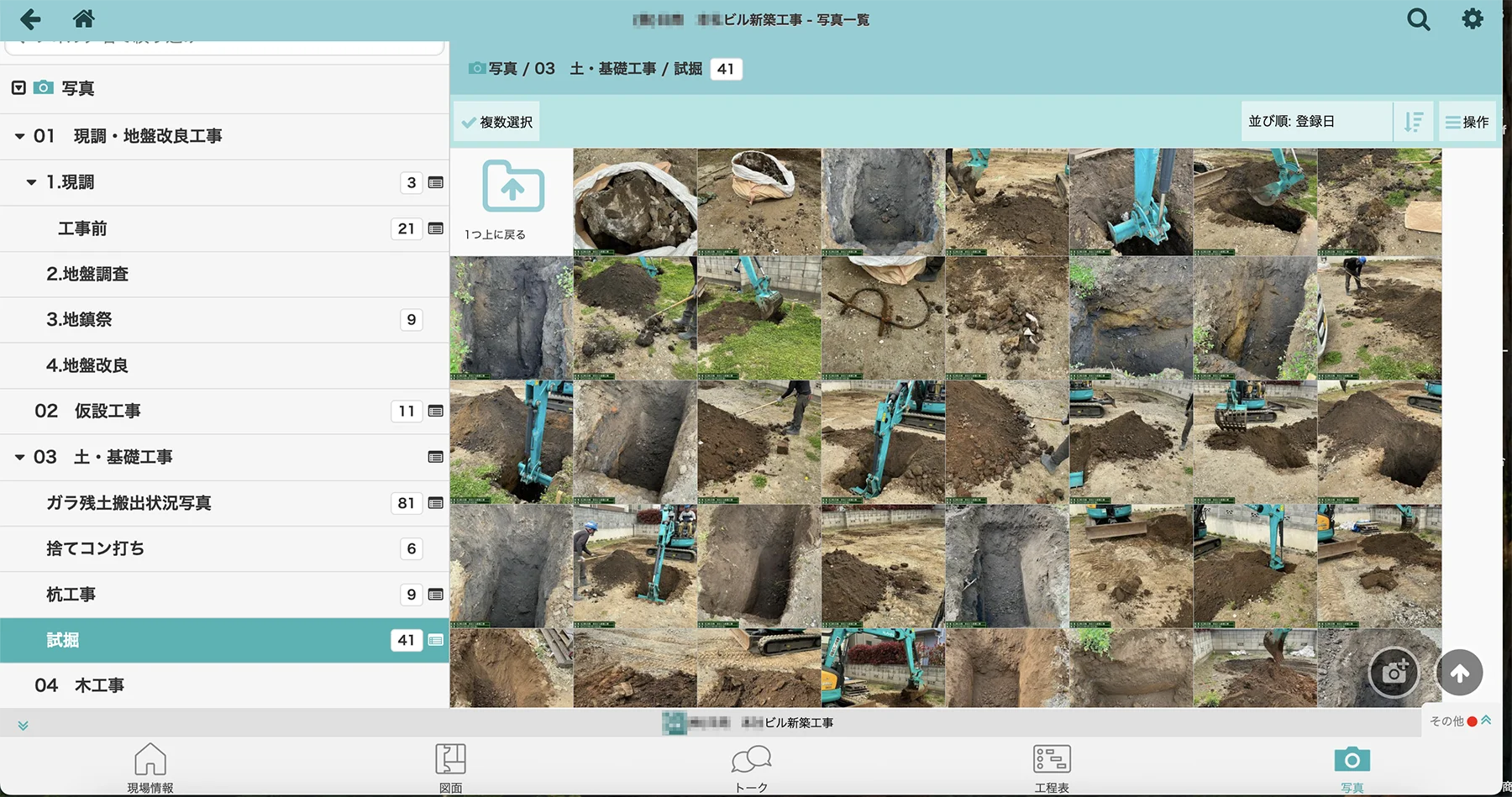Open the first rock-in-bag photo thumbnail
Image resolution: width=1512 pixels, height=797 pixels.
pyautogui.click(x=635, y=202)
